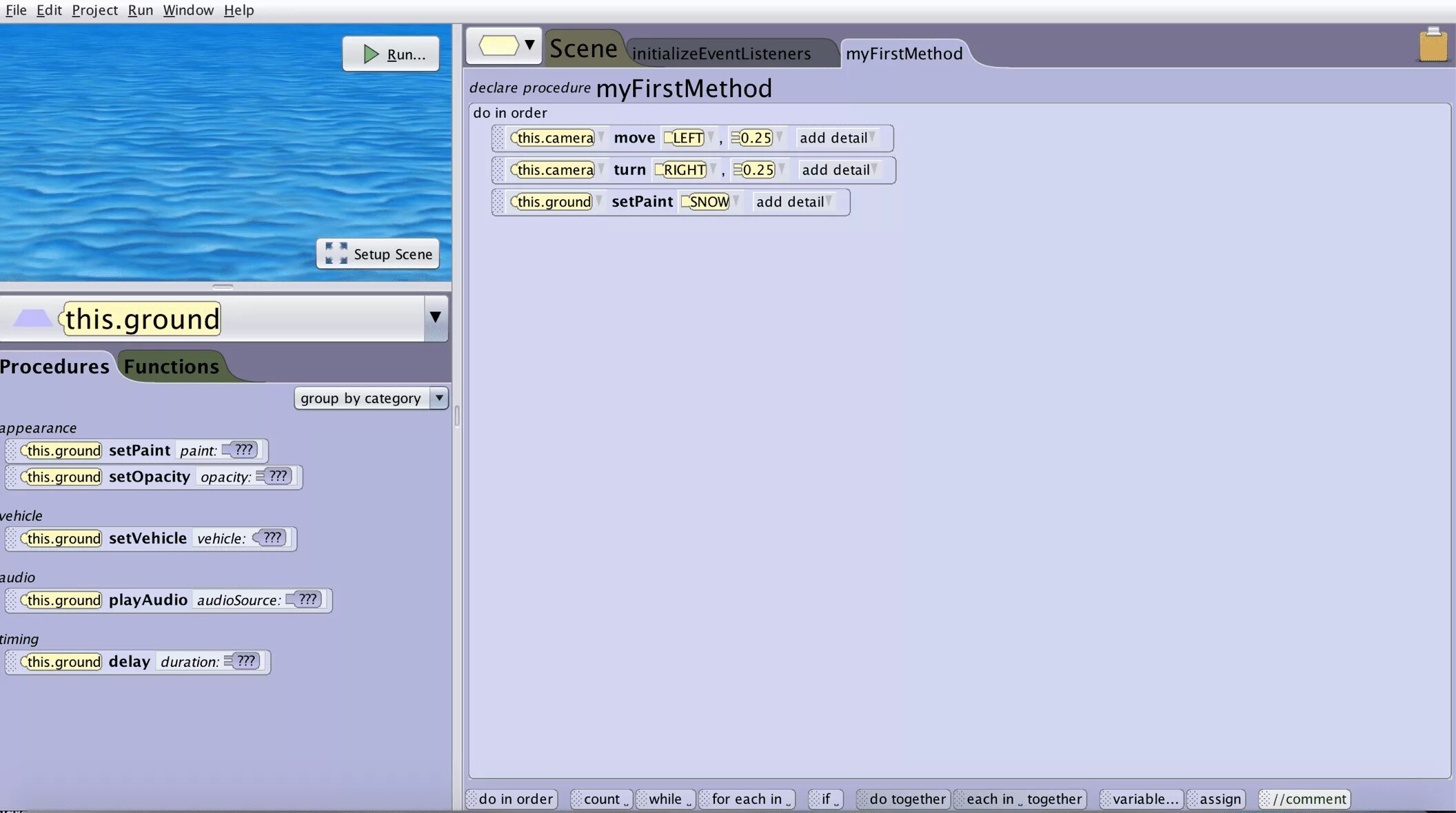Click the class hexagon icon left of Scene
Screen dimensions: 1456x813
(x=498, y=45)
